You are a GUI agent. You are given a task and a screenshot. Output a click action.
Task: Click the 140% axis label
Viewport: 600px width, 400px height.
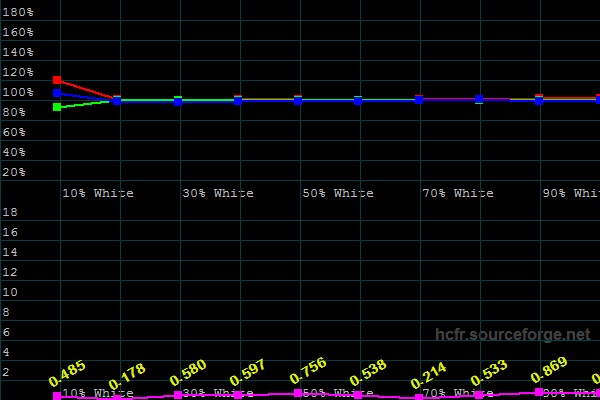coord(18,52)
